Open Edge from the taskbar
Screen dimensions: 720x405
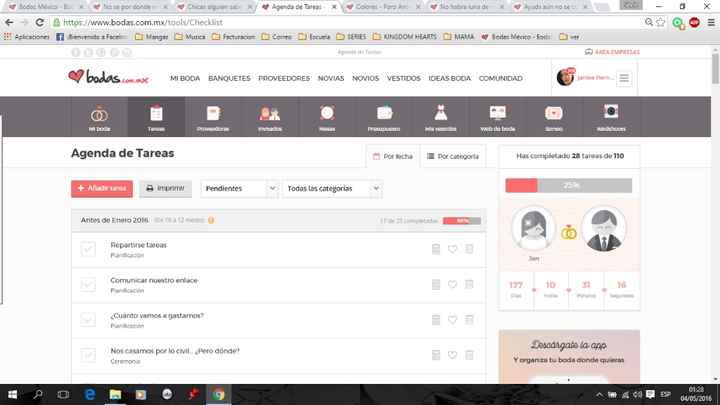pos(90,394)
